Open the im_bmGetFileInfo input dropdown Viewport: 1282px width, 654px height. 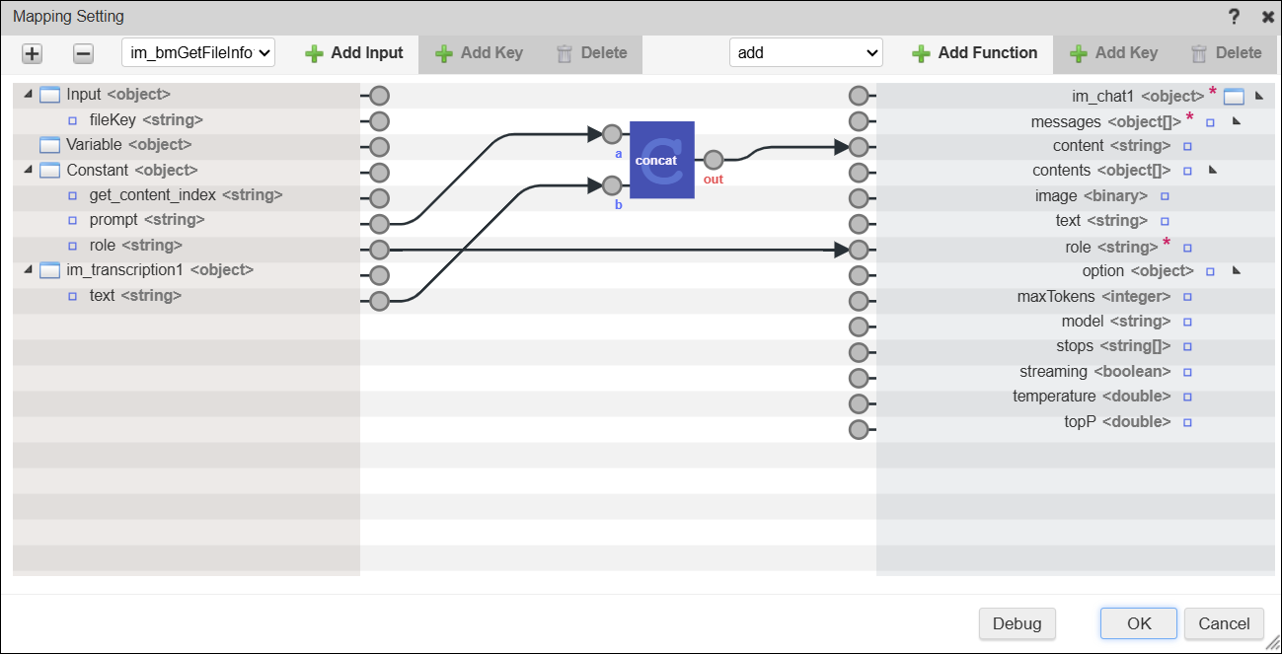pyautogui.click(x=198, y=53)
